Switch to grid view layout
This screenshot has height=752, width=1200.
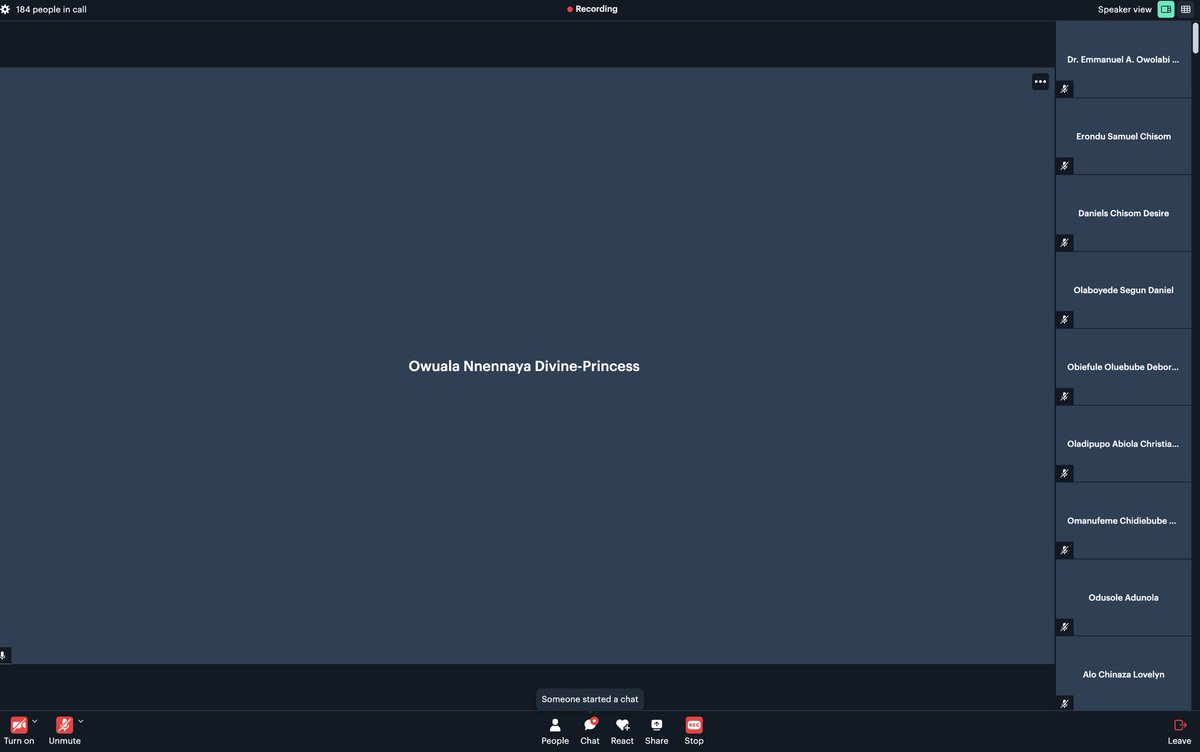[1186, 9]
